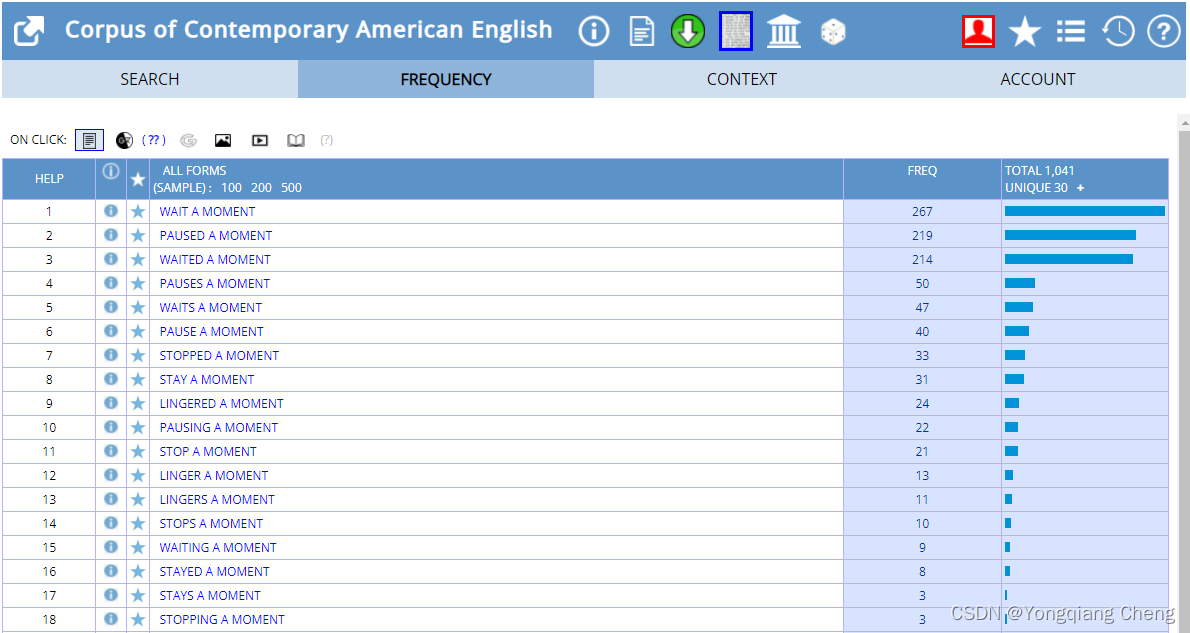This screenshot has width=1190, height=633.
Task: Select the dictionary book ON CLICK icon
Action: (296, 140)
